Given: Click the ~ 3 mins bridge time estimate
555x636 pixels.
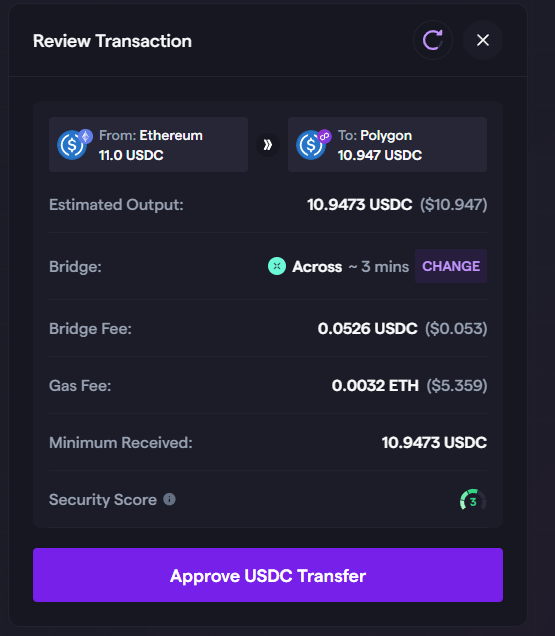Looking at the screenshot, I should [x=379, y=267].
